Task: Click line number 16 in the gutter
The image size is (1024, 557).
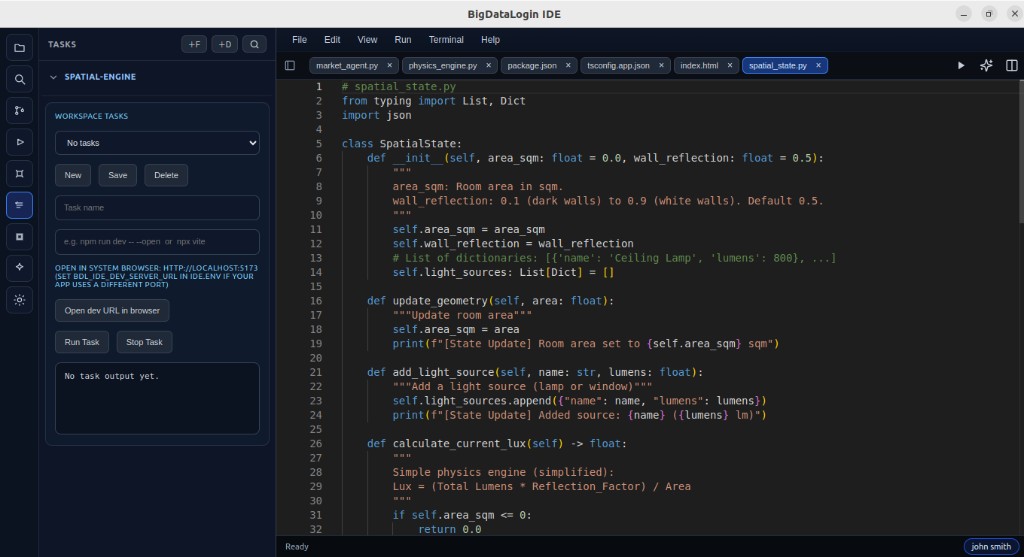Action: pyautogui.click(x=316, y=301)
